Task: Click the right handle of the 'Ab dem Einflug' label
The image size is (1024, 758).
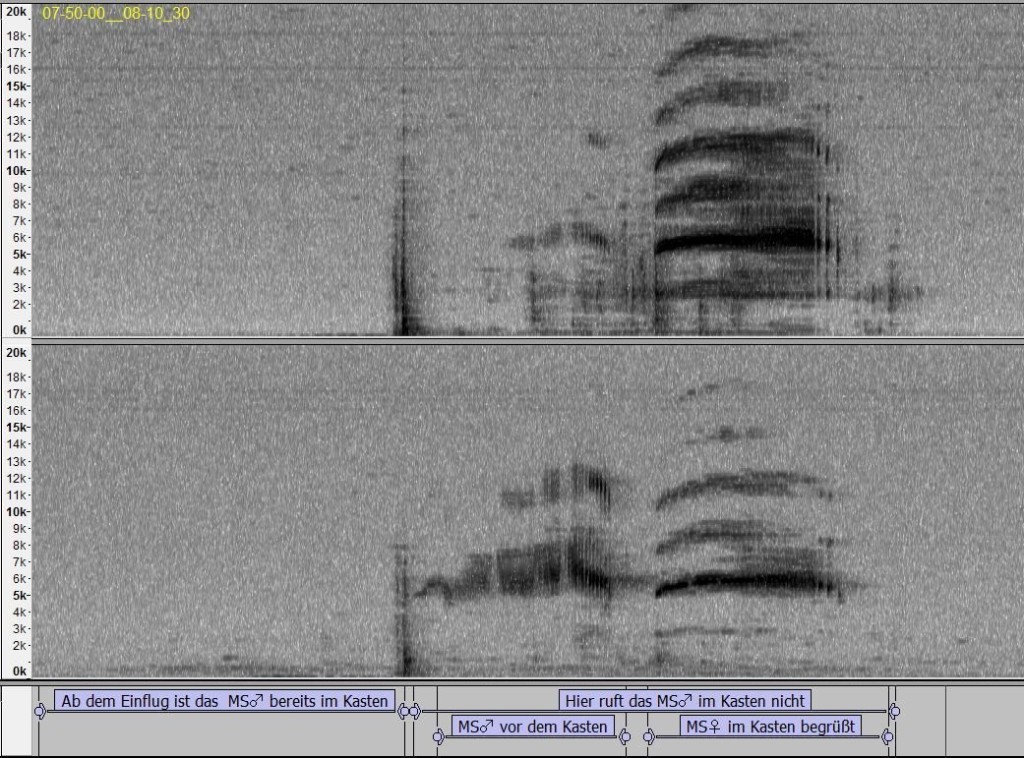Action: [x=404, y=711]
